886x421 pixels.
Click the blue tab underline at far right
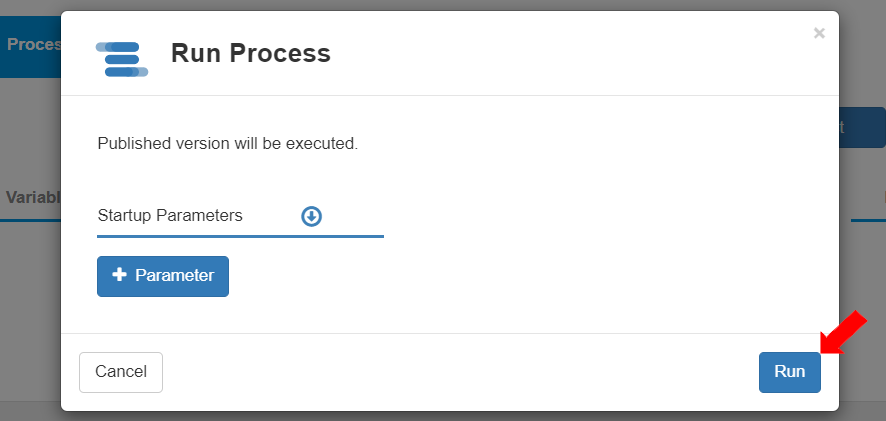tap(867, 220)
